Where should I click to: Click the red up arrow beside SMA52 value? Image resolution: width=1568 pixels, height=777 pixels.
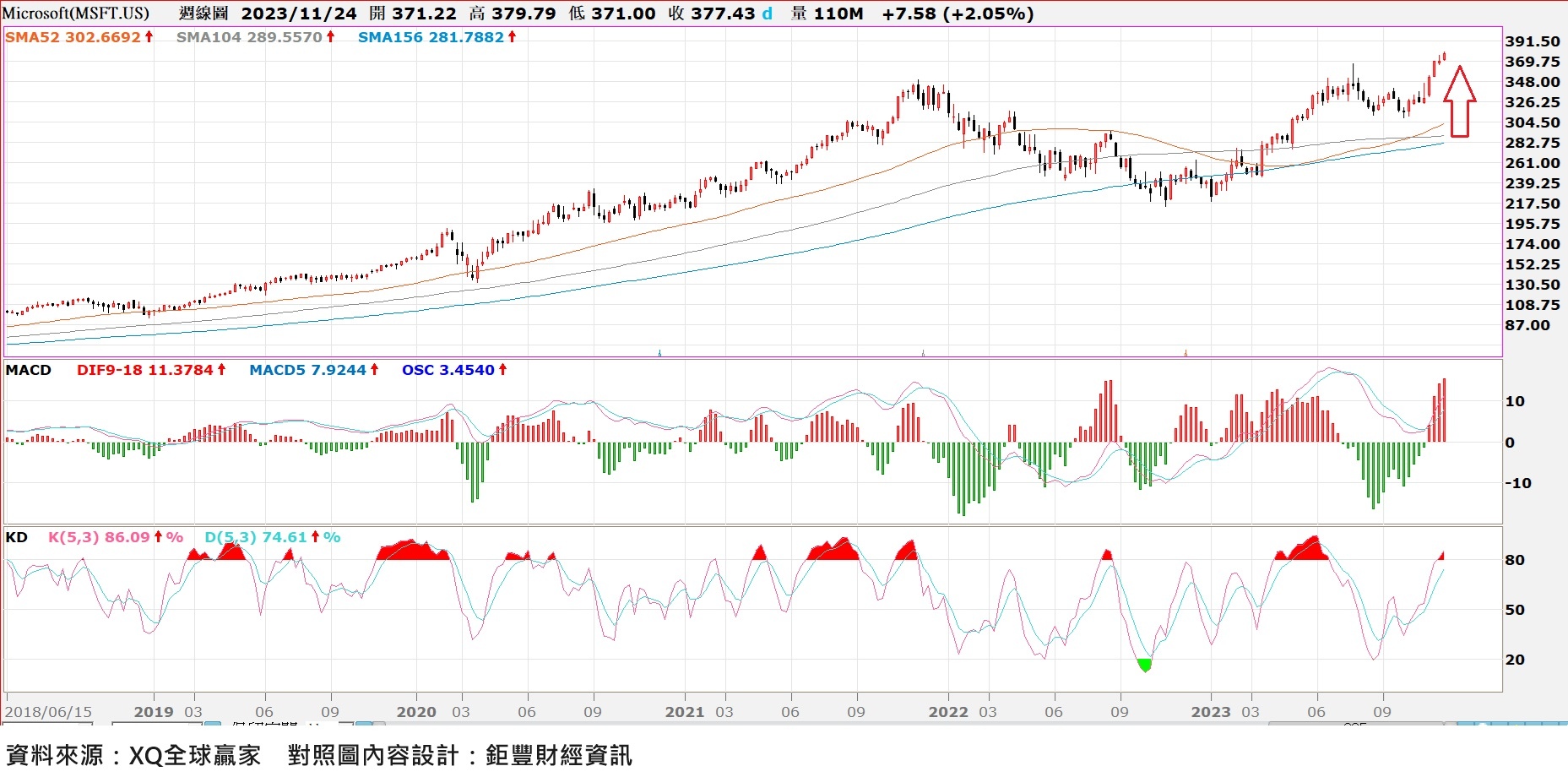149,37
